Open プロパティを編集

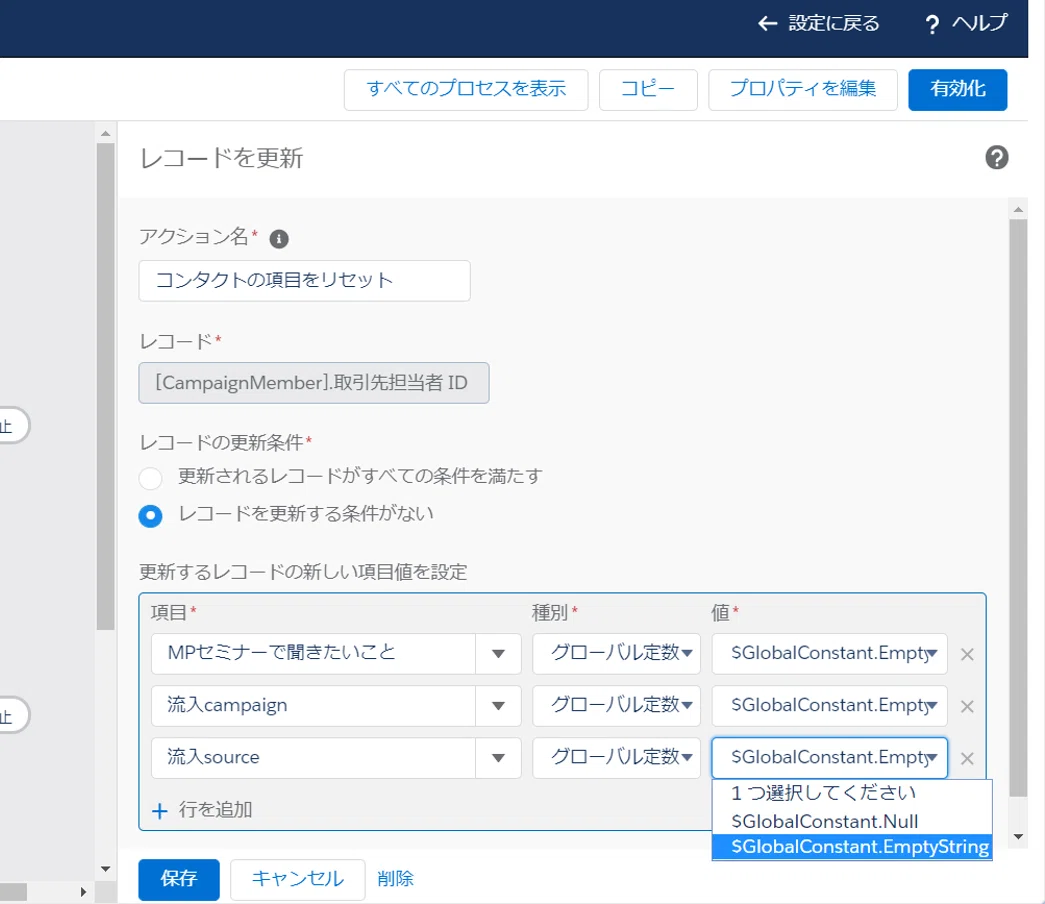[803, 89]
